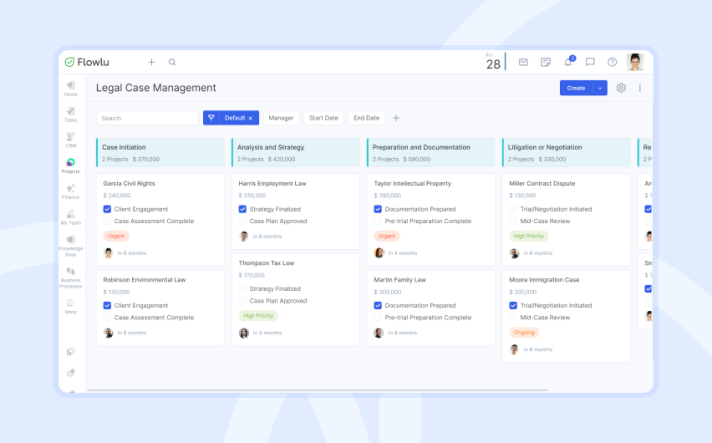Image resolution: width=712 pixels, height=443 pixels.
Task: Check Case Plan Approved on Harris Employment Law
Action: (x=242, y=221)
